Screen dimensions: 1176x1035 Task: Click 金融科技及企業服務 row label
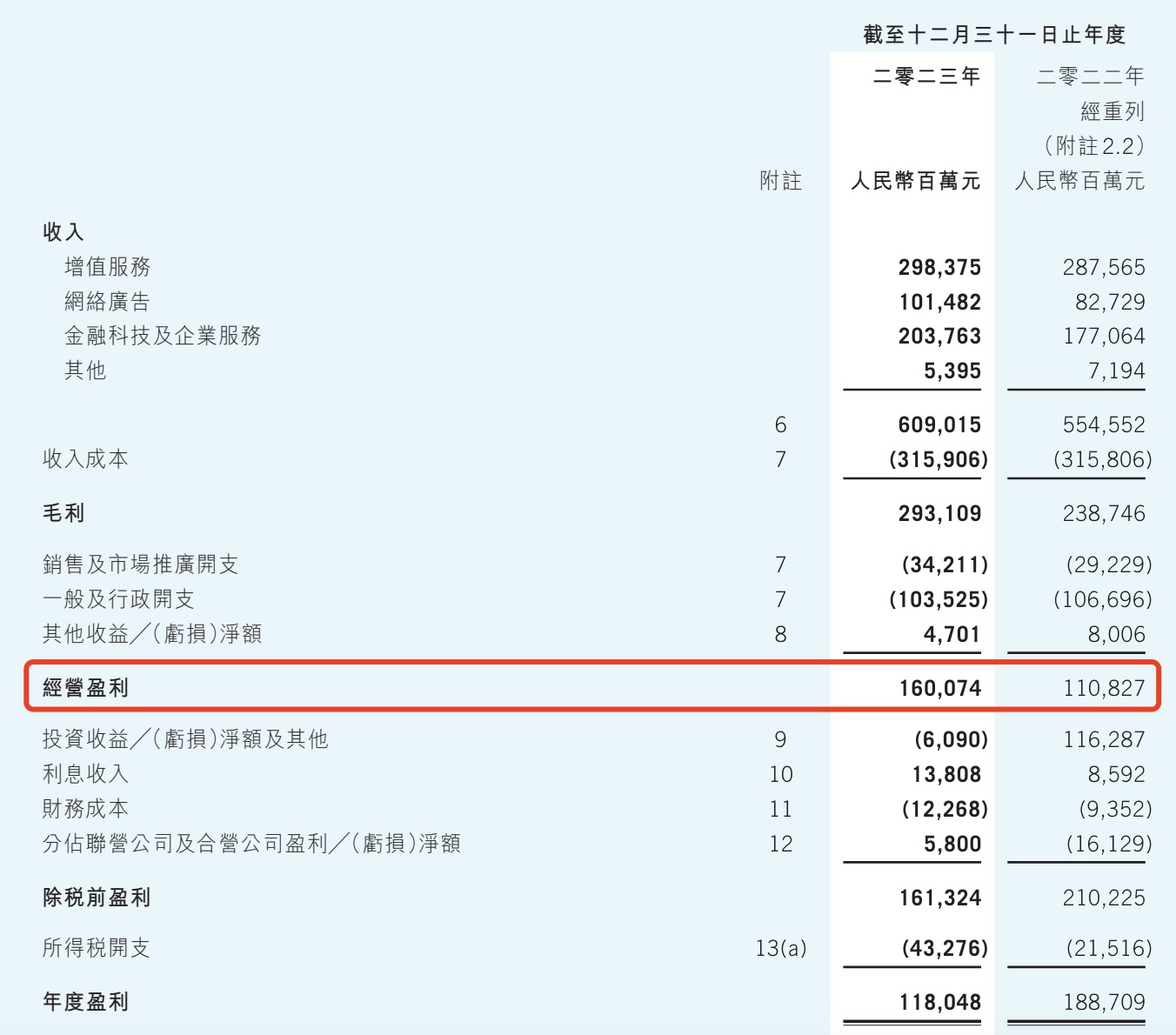click(163, 336)
